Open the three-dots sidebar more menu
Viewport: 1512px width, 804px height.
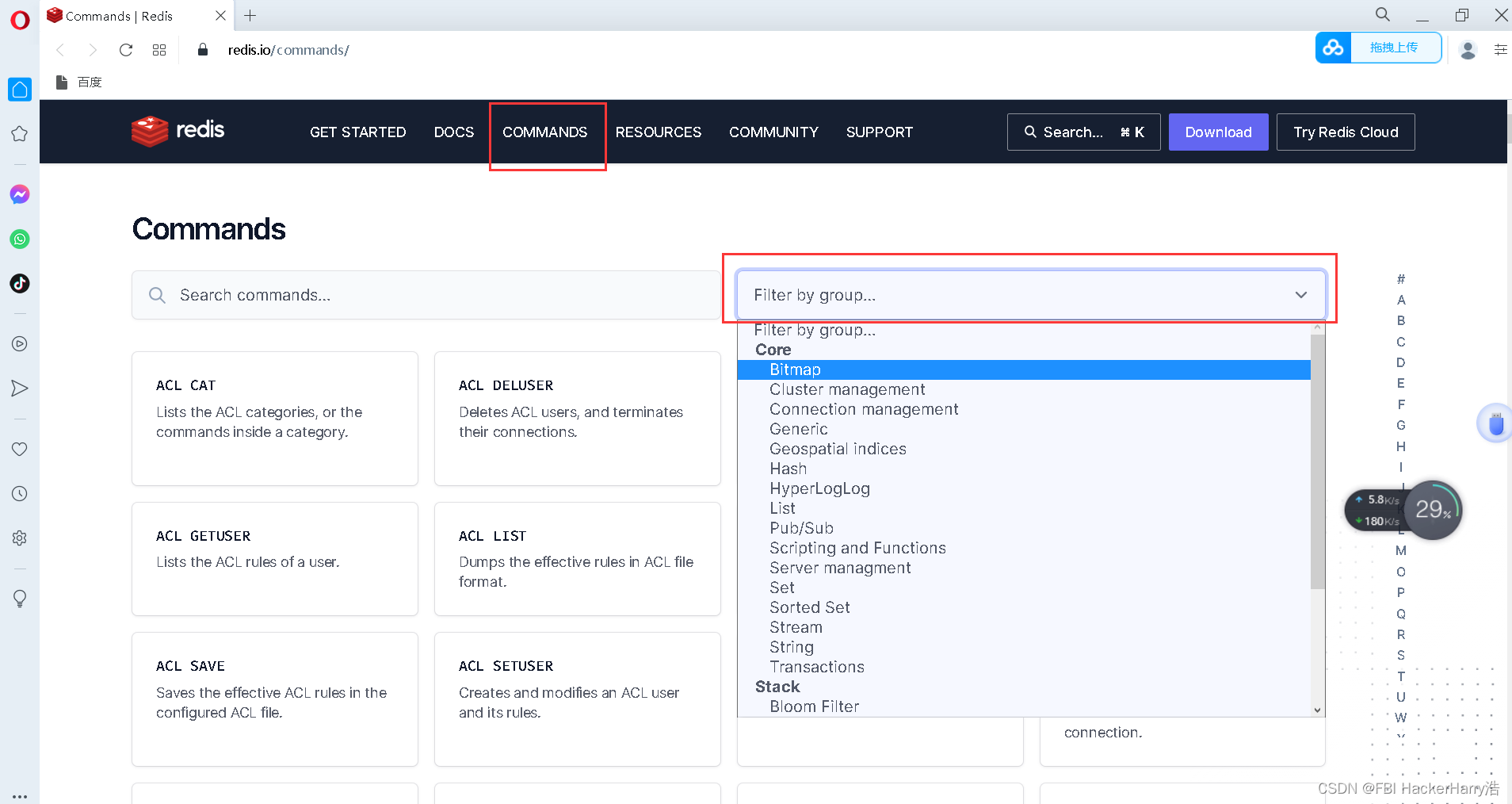pyautogui.click(x=20, y=796)
